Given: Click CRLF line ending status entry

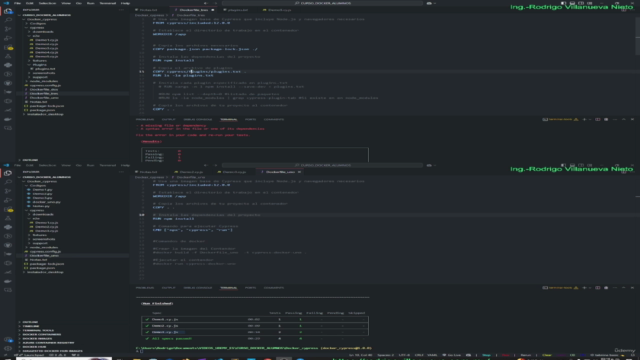Looking at the screenshot, I should pyautogui.click(x=419, y=355).
